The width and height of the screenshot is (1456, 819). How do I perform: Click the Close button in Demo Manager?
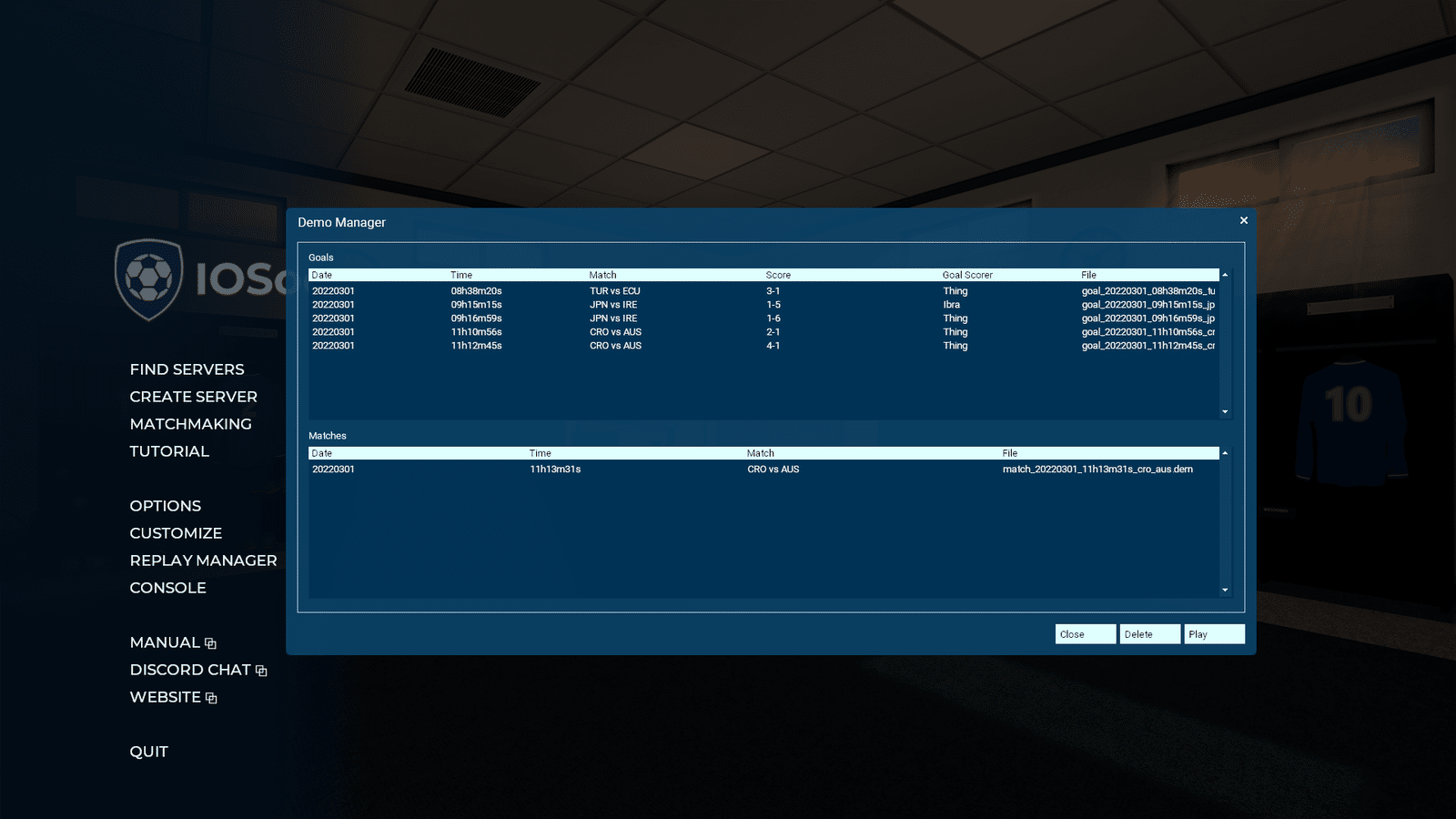[x=1085, y=634]
